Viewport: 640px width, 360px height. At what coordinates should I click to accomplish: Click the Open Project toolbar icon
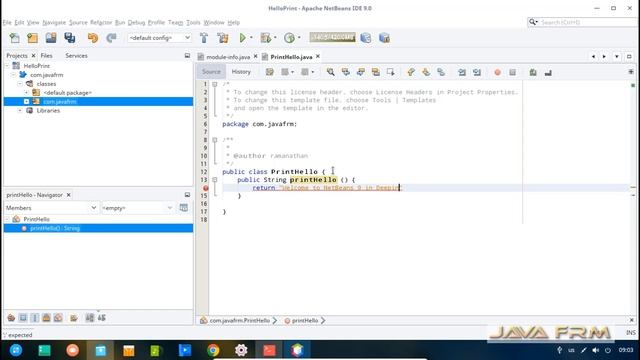coord(51,38)
